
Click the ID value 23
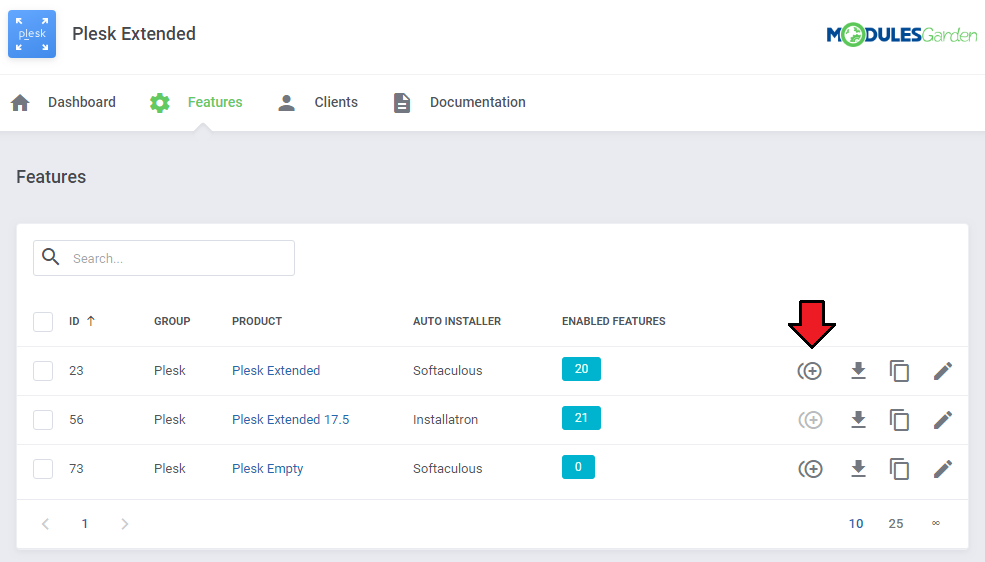pyautogui.click(x=76, y=370)
